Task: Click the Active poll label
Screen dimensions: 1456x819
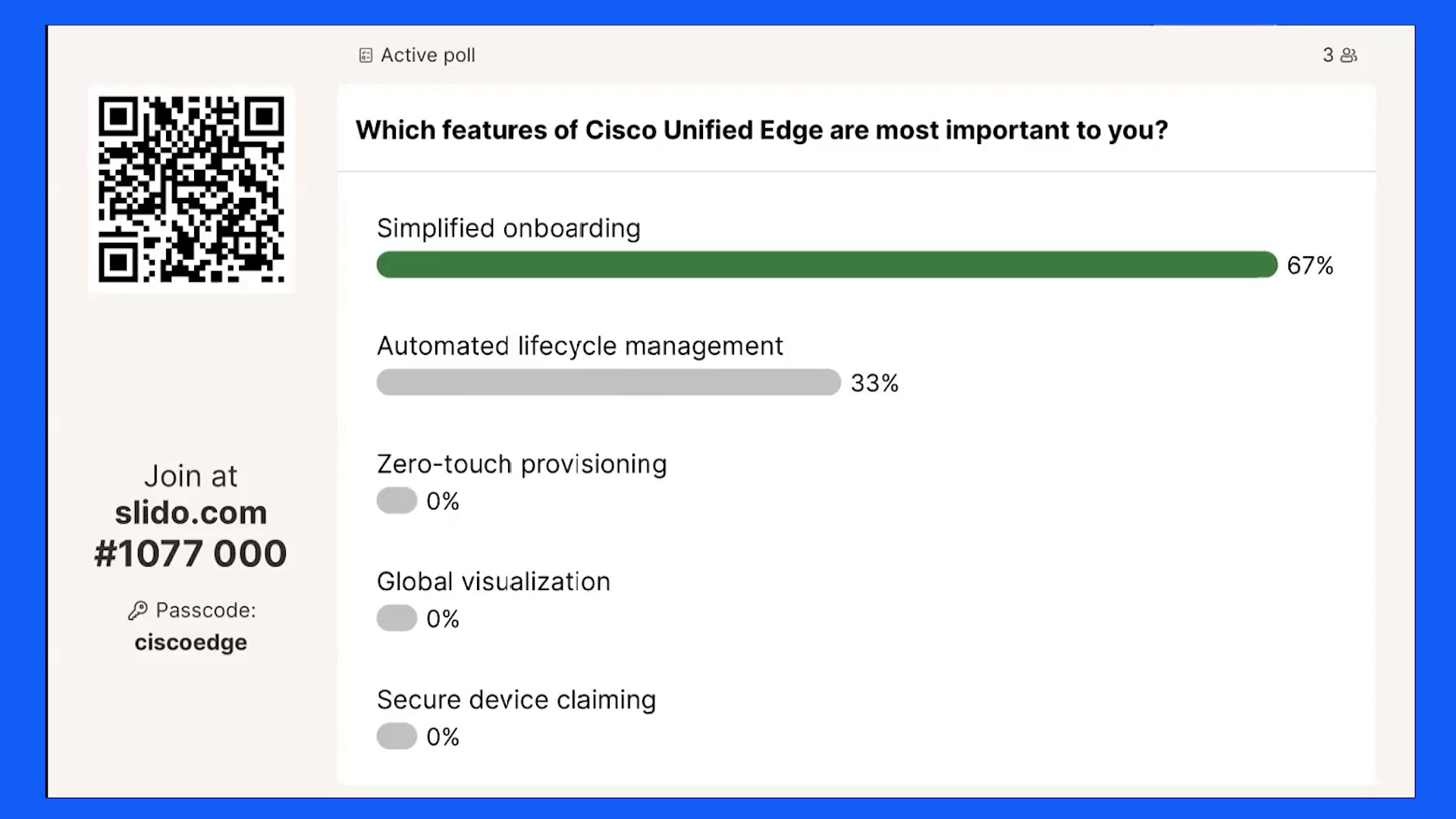Action: [x=428, y=55]
